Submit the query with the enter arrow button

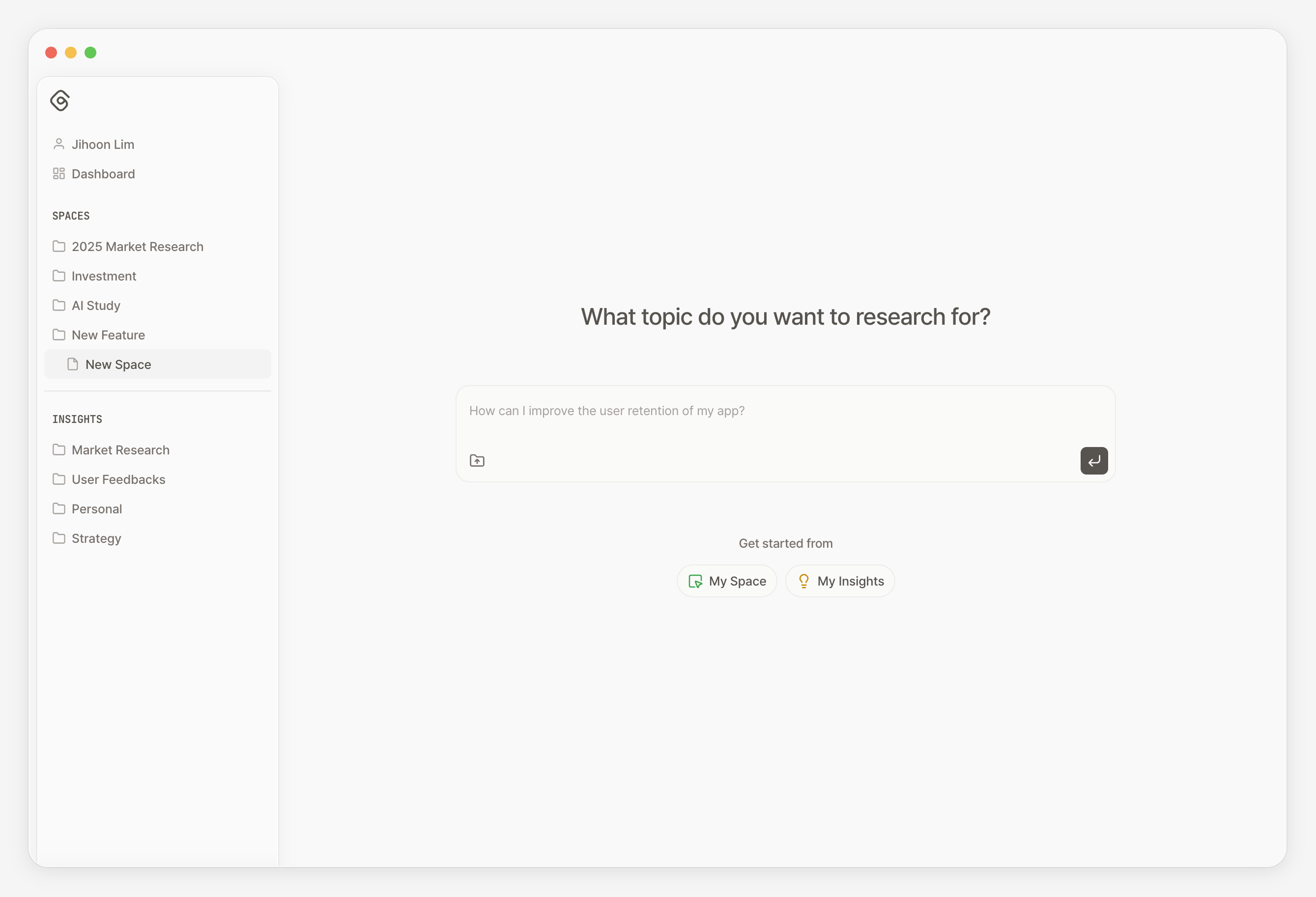[1093, 461]
